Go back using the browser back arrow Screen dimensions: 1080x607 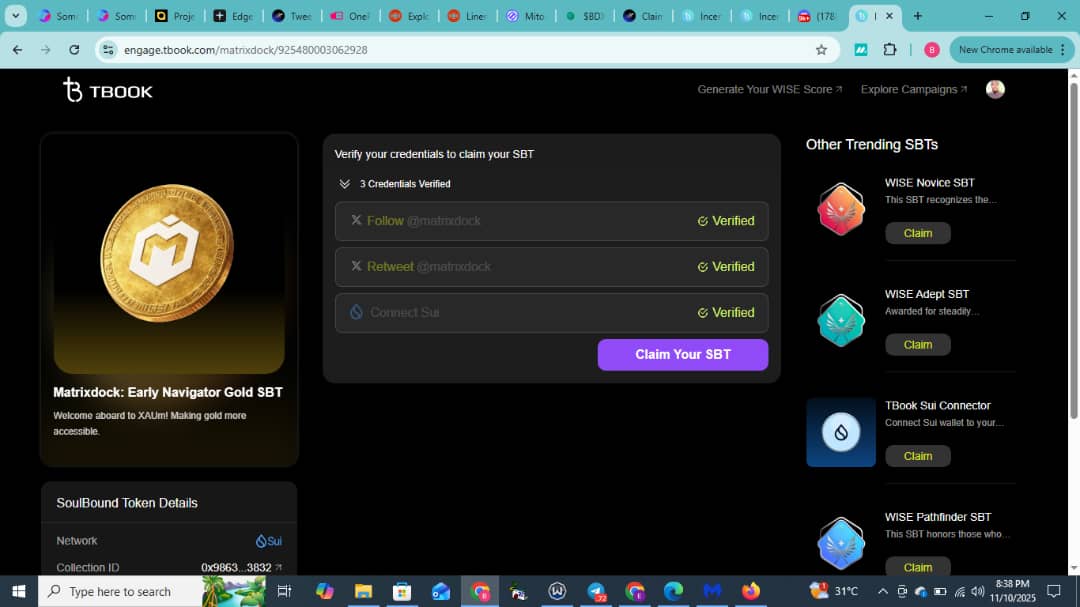(x=17, y=50)
